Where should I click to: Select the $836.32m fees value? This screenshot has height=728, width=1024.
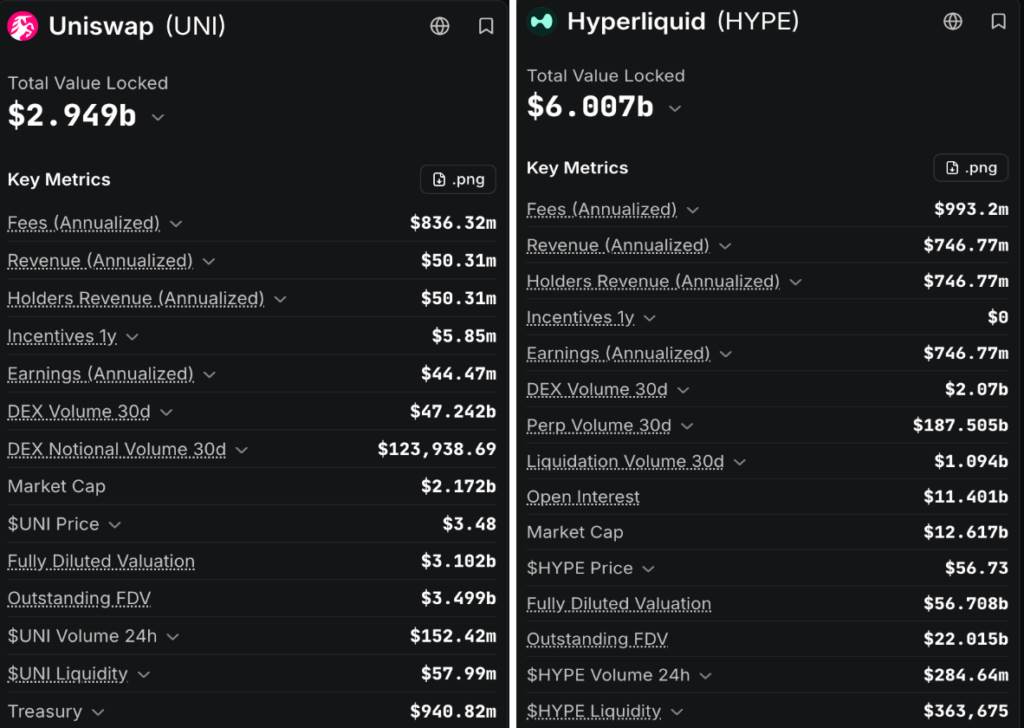(453, 223)
